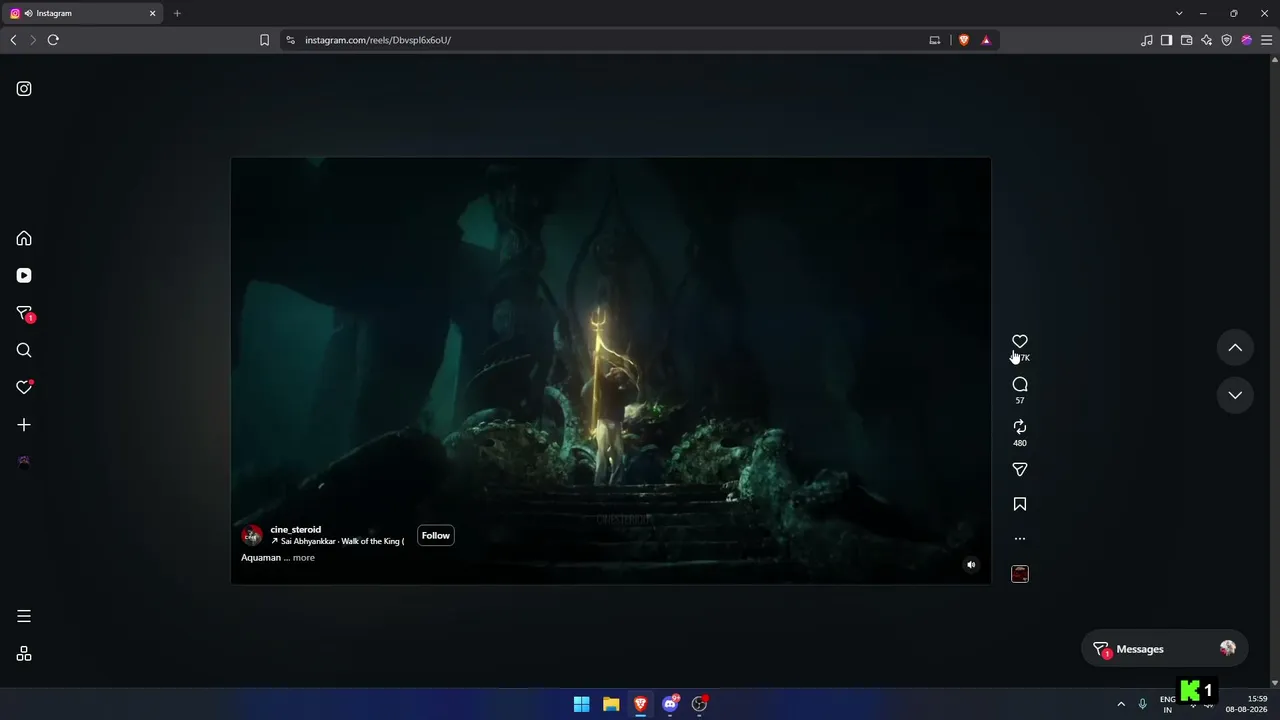
Task: Open reel options three-dot menu
Action: pos(1020,539)
